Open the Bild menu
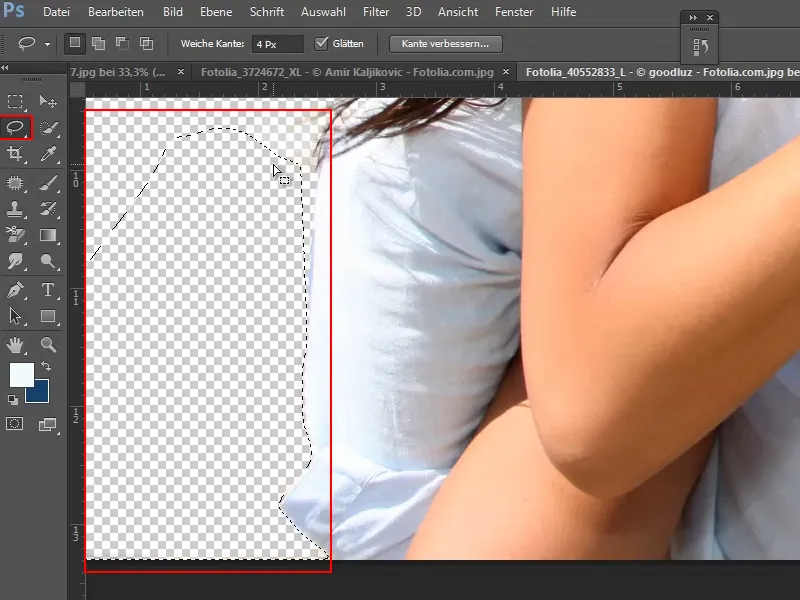 (x=173, y=12)
